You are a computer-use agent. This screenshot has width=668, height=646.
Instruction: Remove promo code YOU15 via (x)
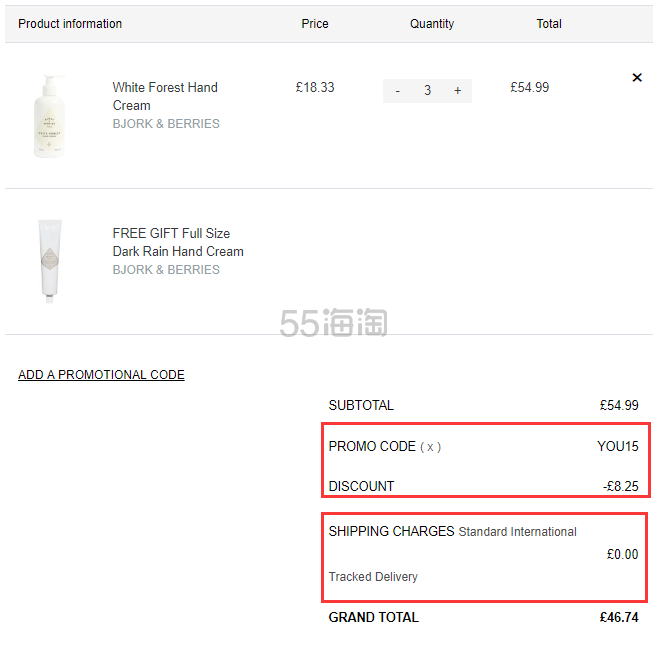(430, 447)
